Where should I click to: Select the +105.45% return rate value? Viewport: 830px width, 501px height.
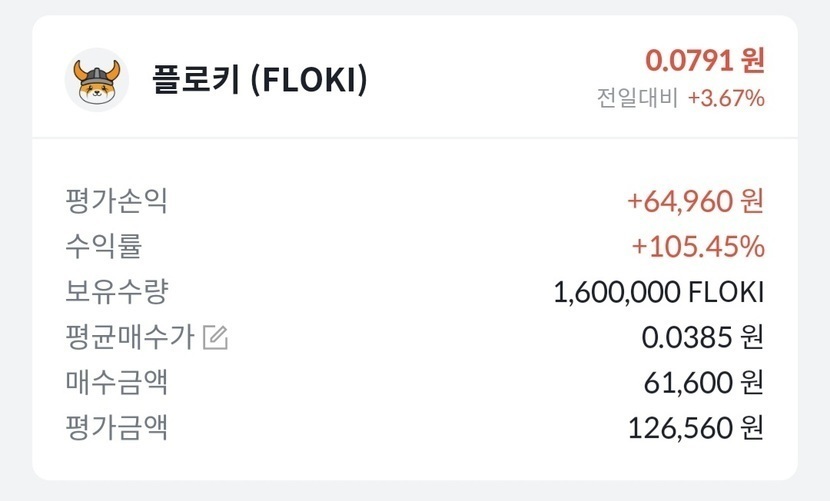click(x=697, y=246)
